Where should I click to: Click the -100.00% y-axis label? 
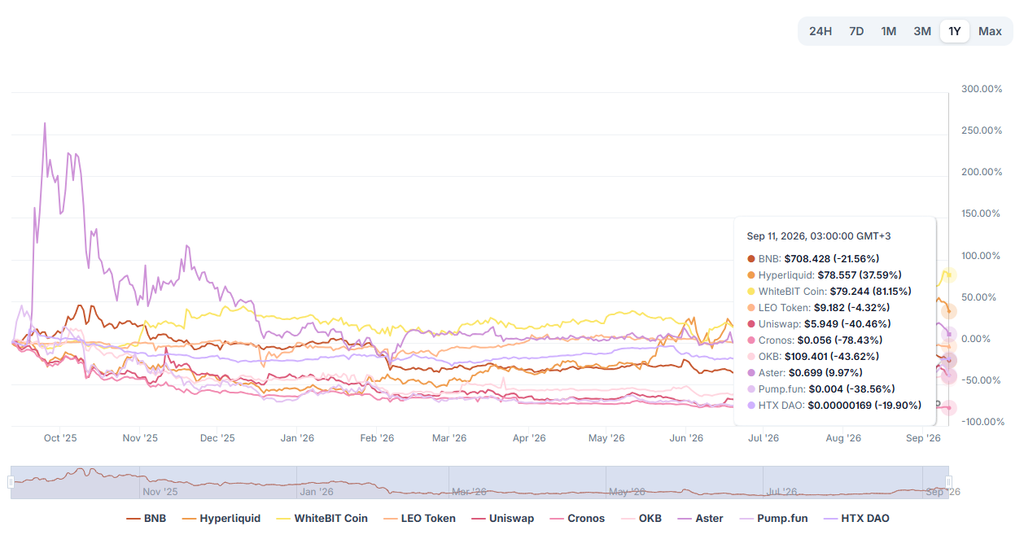point(983,422)
